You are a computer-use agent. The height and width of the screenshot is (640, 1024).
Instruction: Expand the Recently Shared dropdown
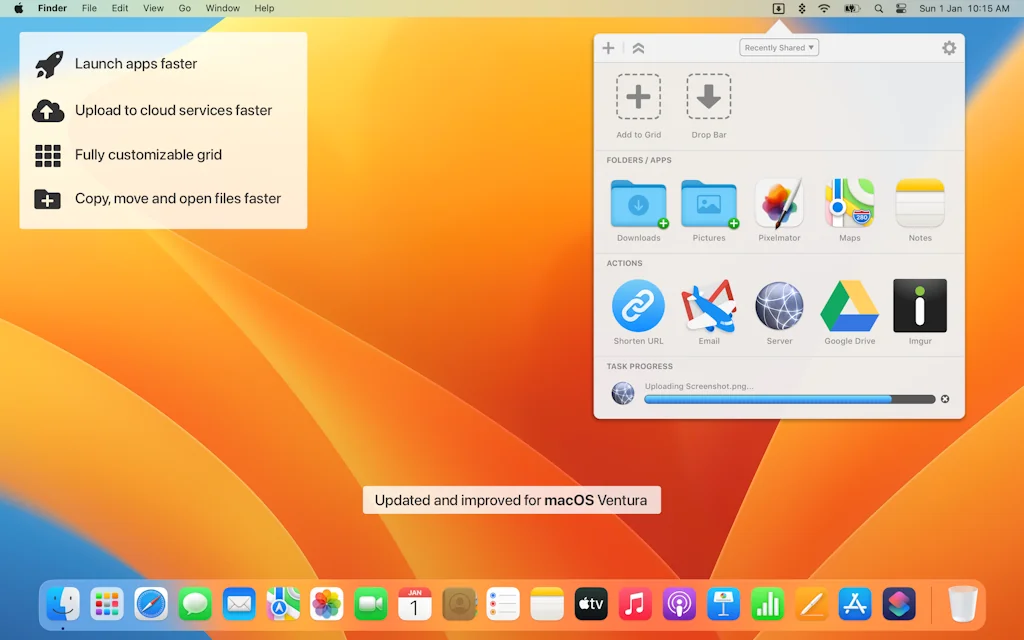click(779, 48)
